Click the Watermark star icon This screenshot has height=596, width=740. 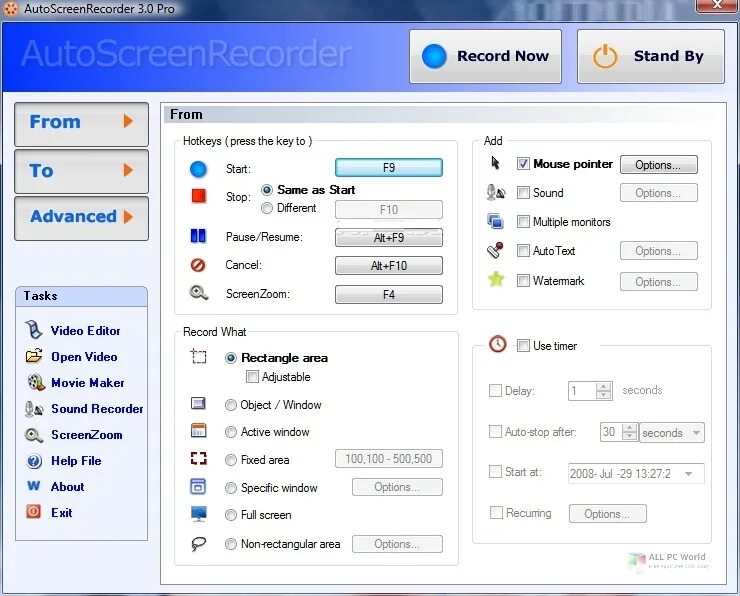coord(496,279)
